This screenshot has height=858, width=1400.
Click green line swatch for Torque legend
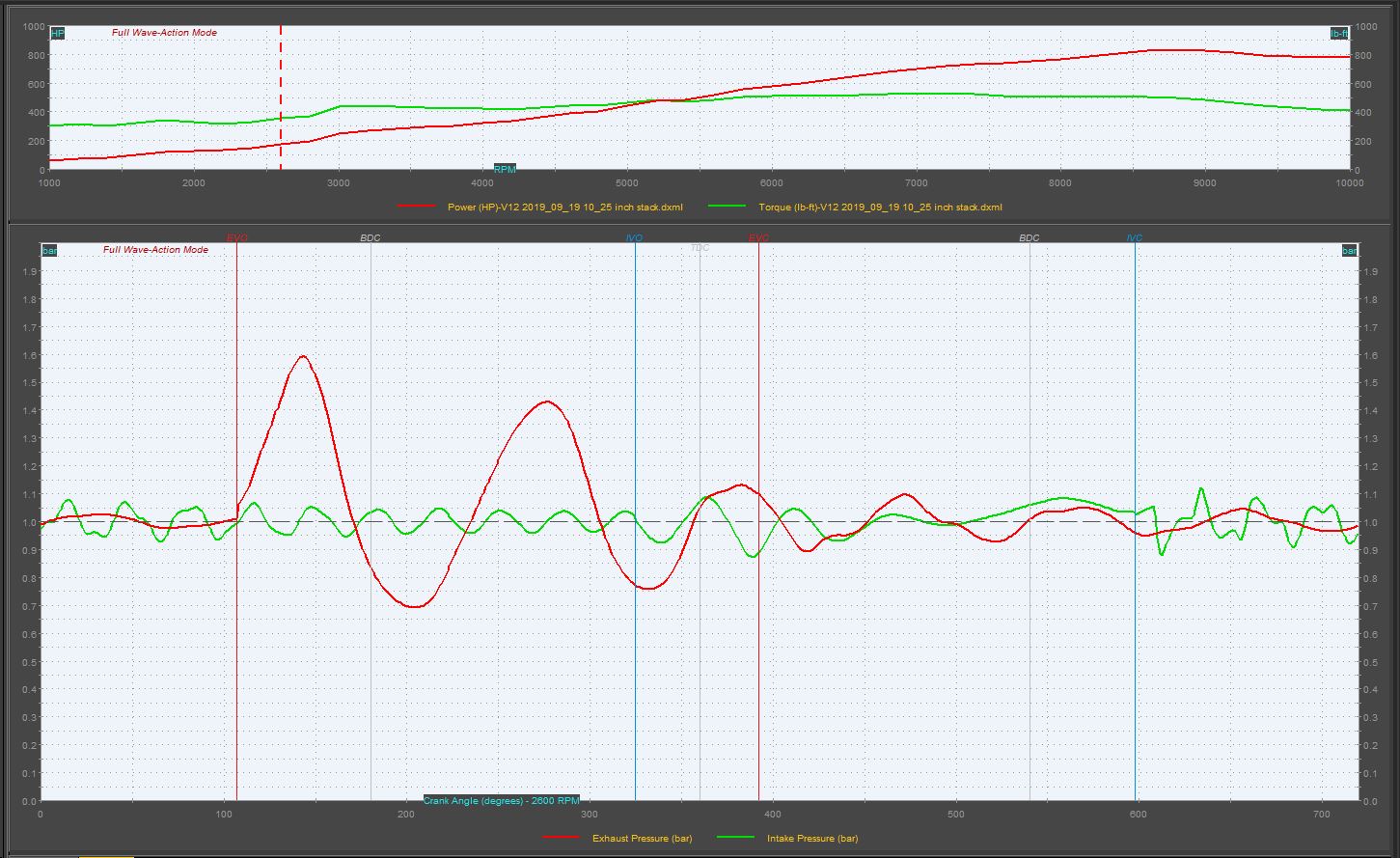(x=727, y=207)
